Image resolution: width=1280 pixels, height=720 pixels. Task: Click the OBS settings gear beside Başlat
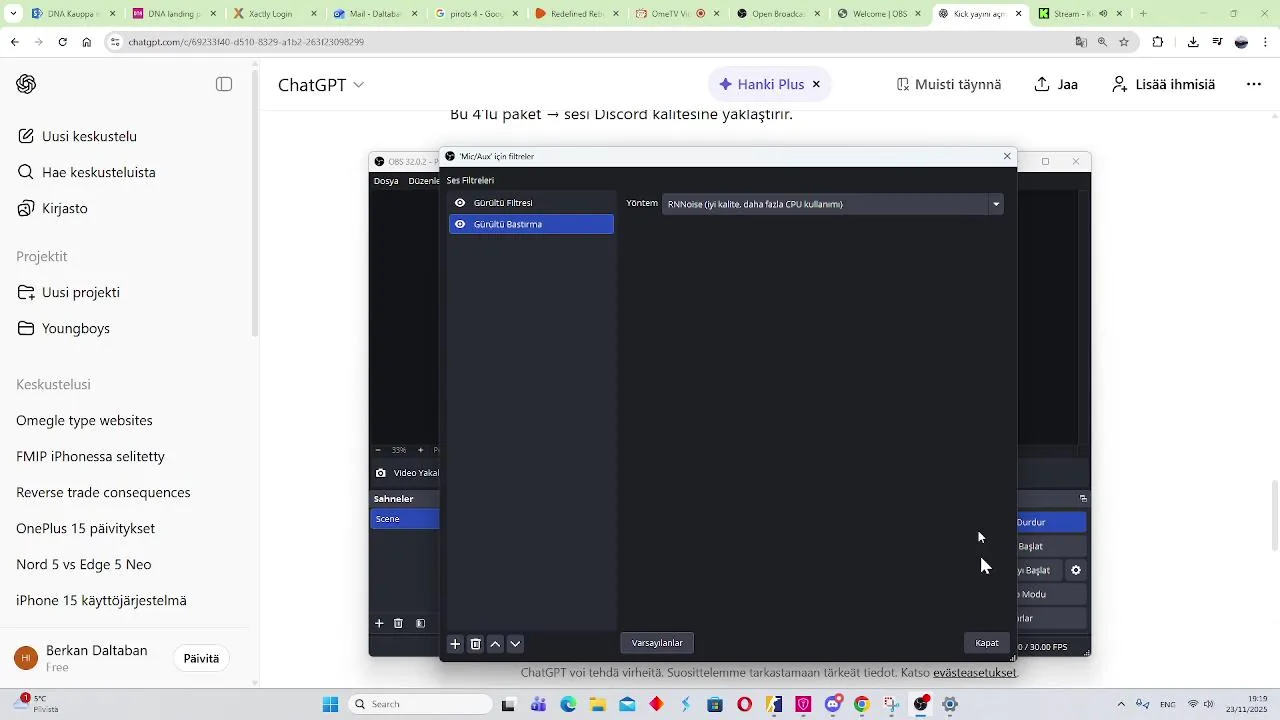[x=1076, y=570]
